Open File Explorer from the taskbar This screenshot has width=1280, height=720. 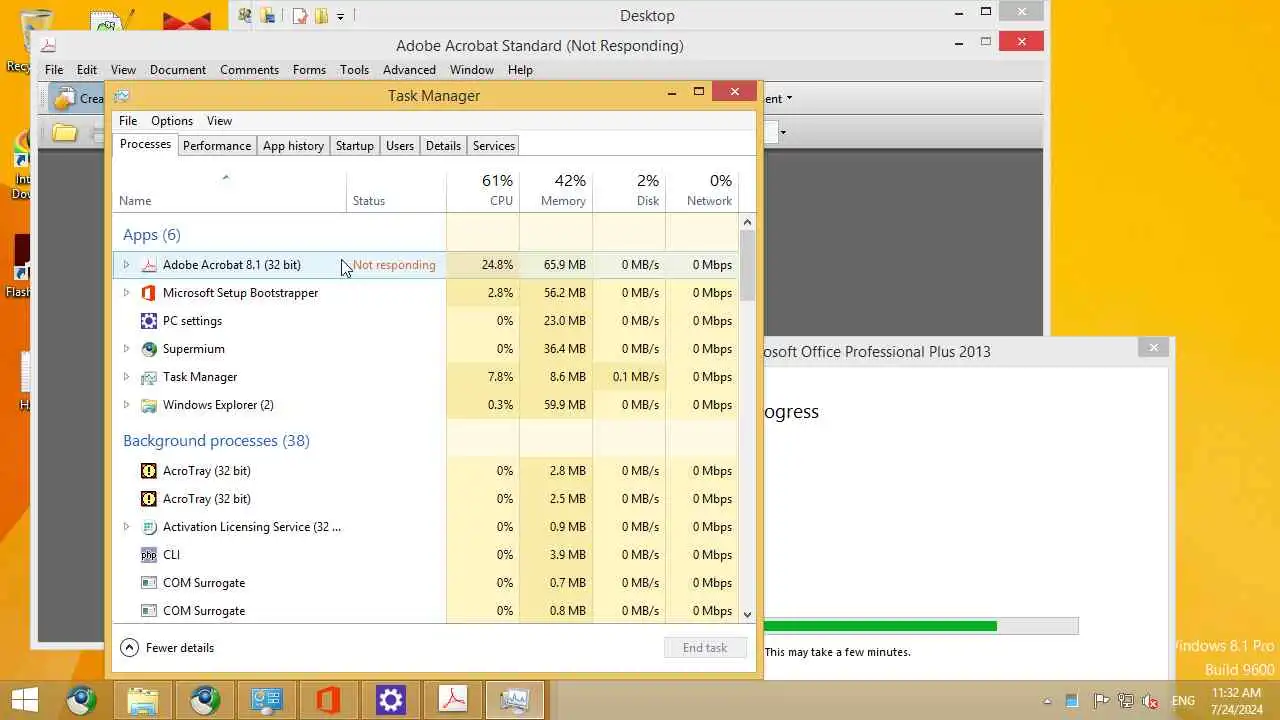143,700
